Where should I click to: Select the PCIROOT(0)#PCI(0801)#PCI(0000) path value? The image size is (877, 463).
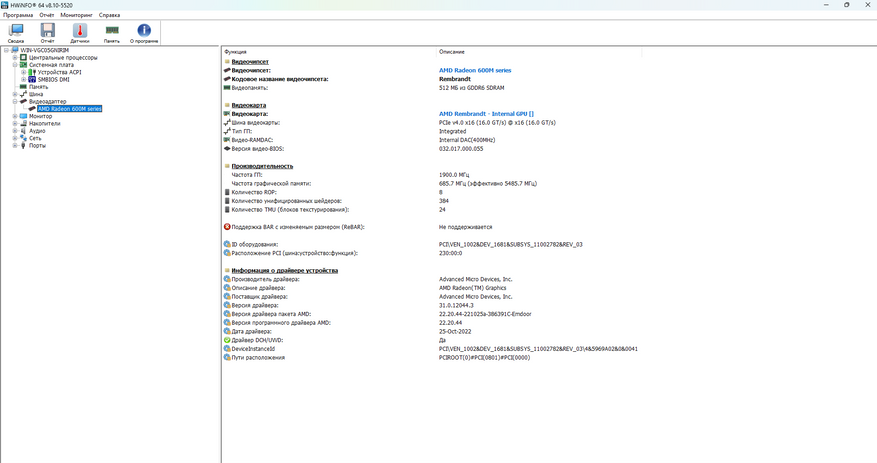484,357
